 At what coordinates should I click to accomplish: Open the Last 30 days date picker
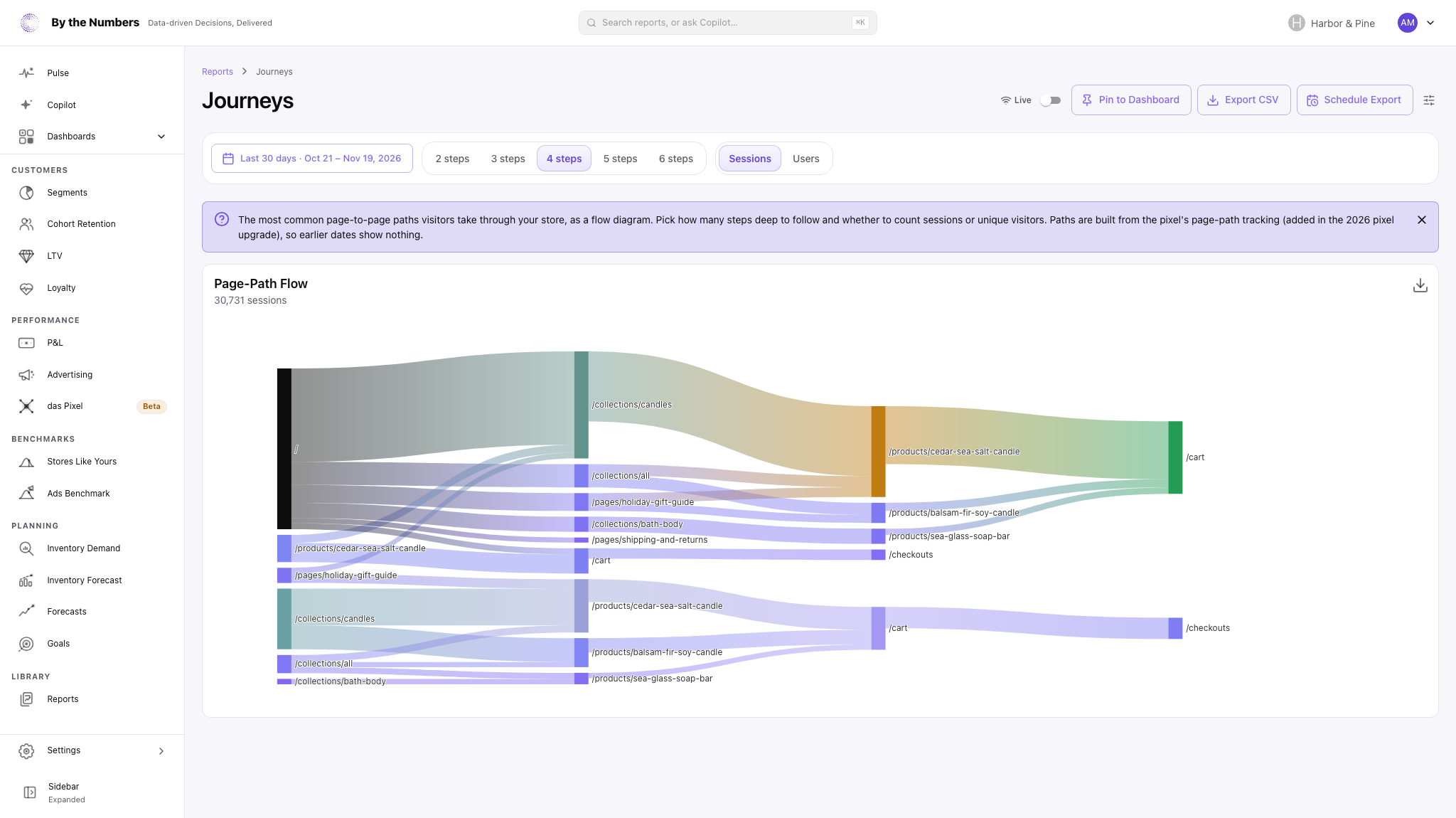click(312, 159)
